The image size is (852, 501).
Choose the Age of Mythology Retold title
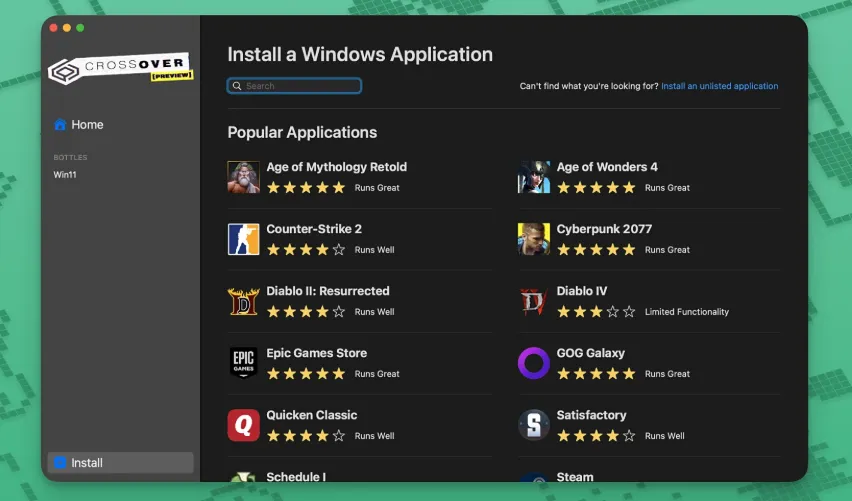pyautogui.click(x=336, y=167)
